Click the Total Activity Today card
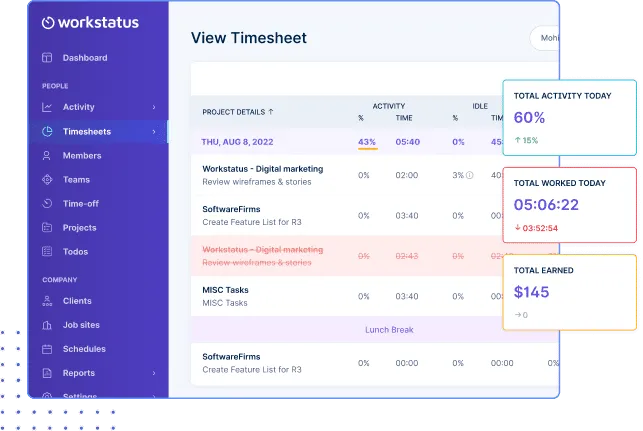Viewport: 643px width, 431px height. click(x=569, y=118)
